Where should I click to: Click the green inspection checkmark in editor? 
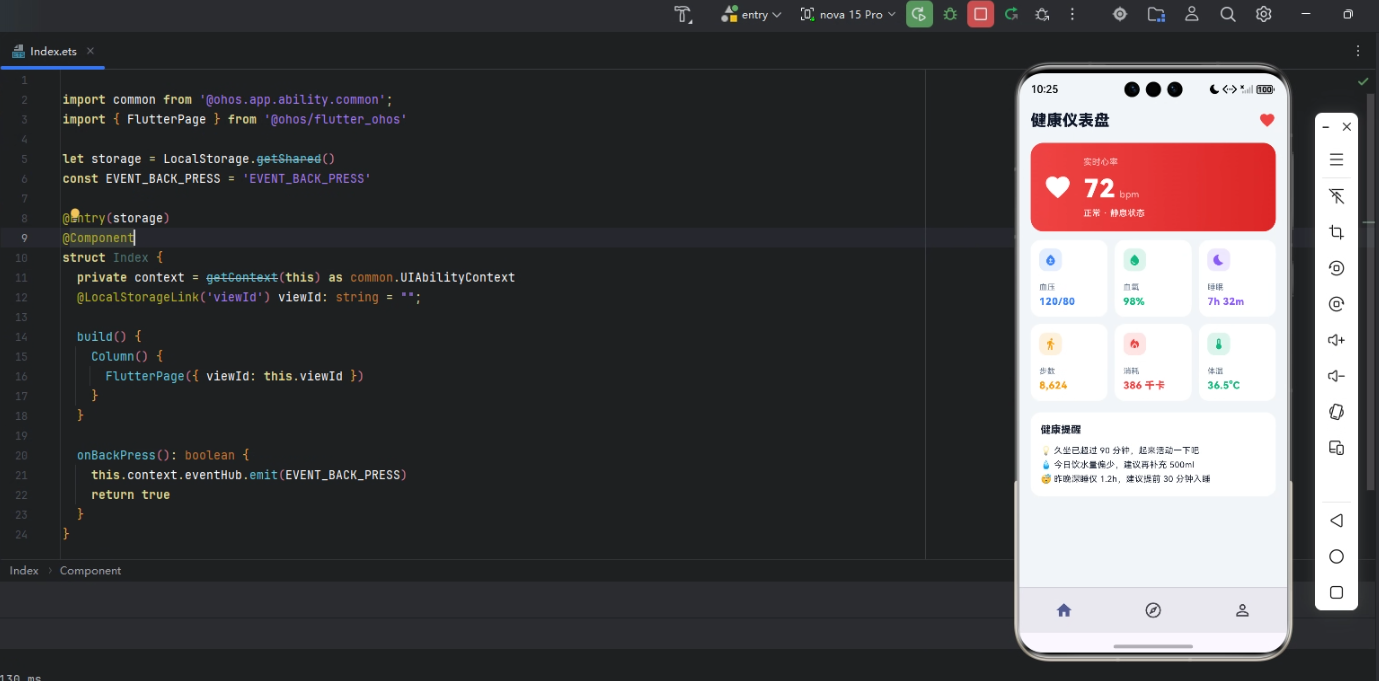[x=1363, y=81]
